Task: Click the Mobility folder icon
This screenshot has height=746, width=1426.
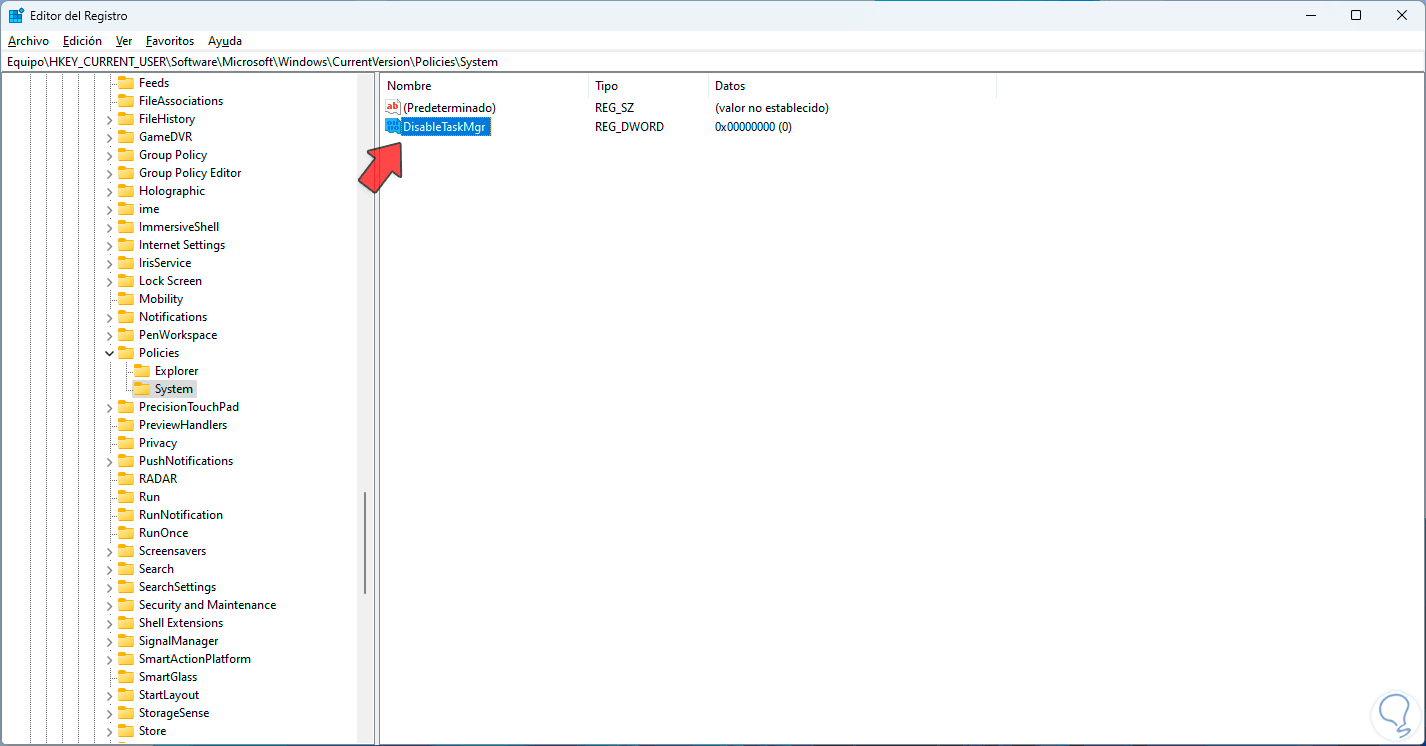Action: pyautogui.click(x=126, y=299)
